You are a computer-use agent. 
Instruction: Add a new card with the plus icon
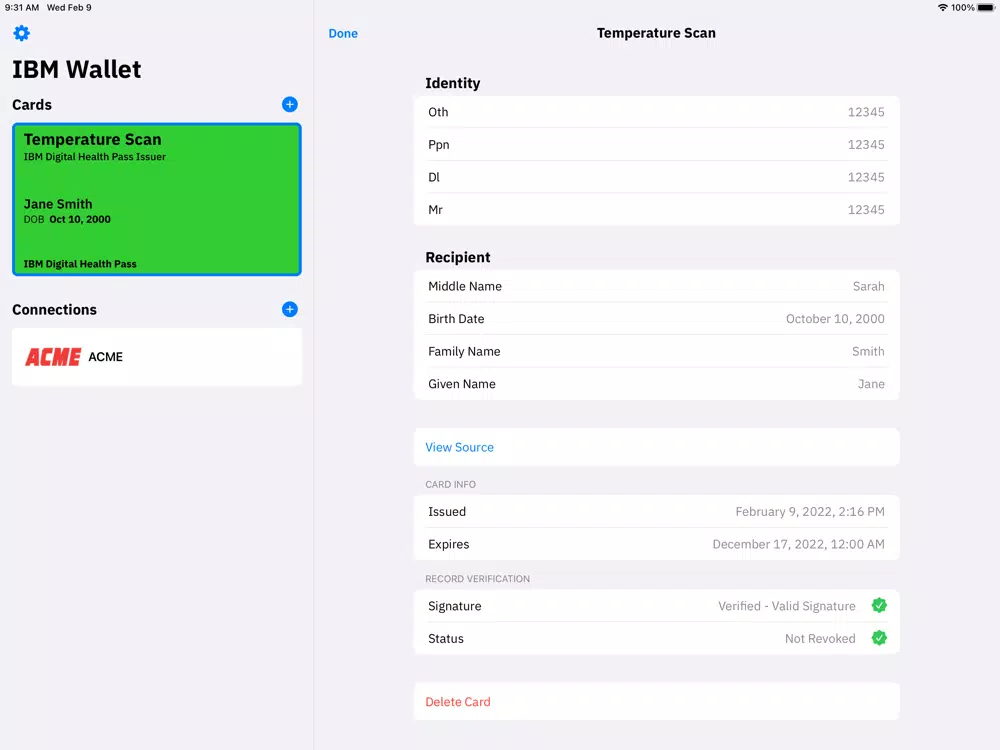[290, 105]
